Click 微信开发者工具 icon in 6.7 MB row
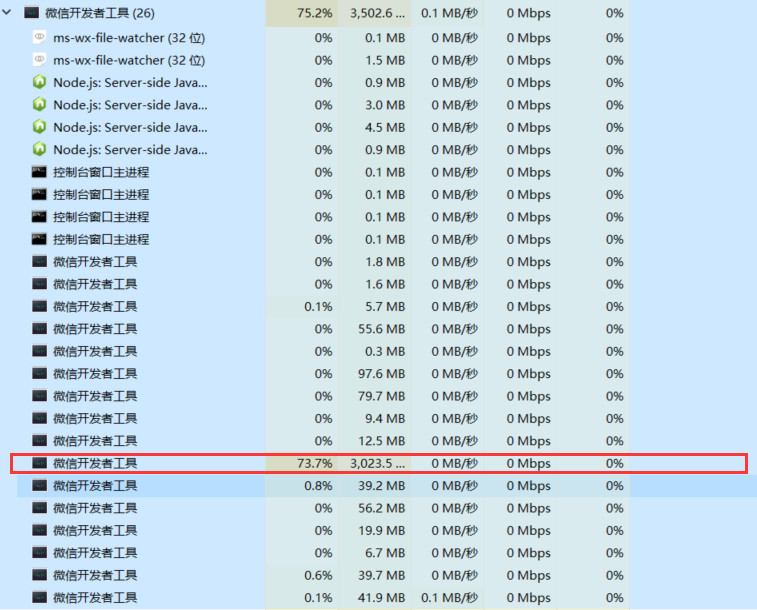This screenshot has height=610, width=757. coord(39,553)
